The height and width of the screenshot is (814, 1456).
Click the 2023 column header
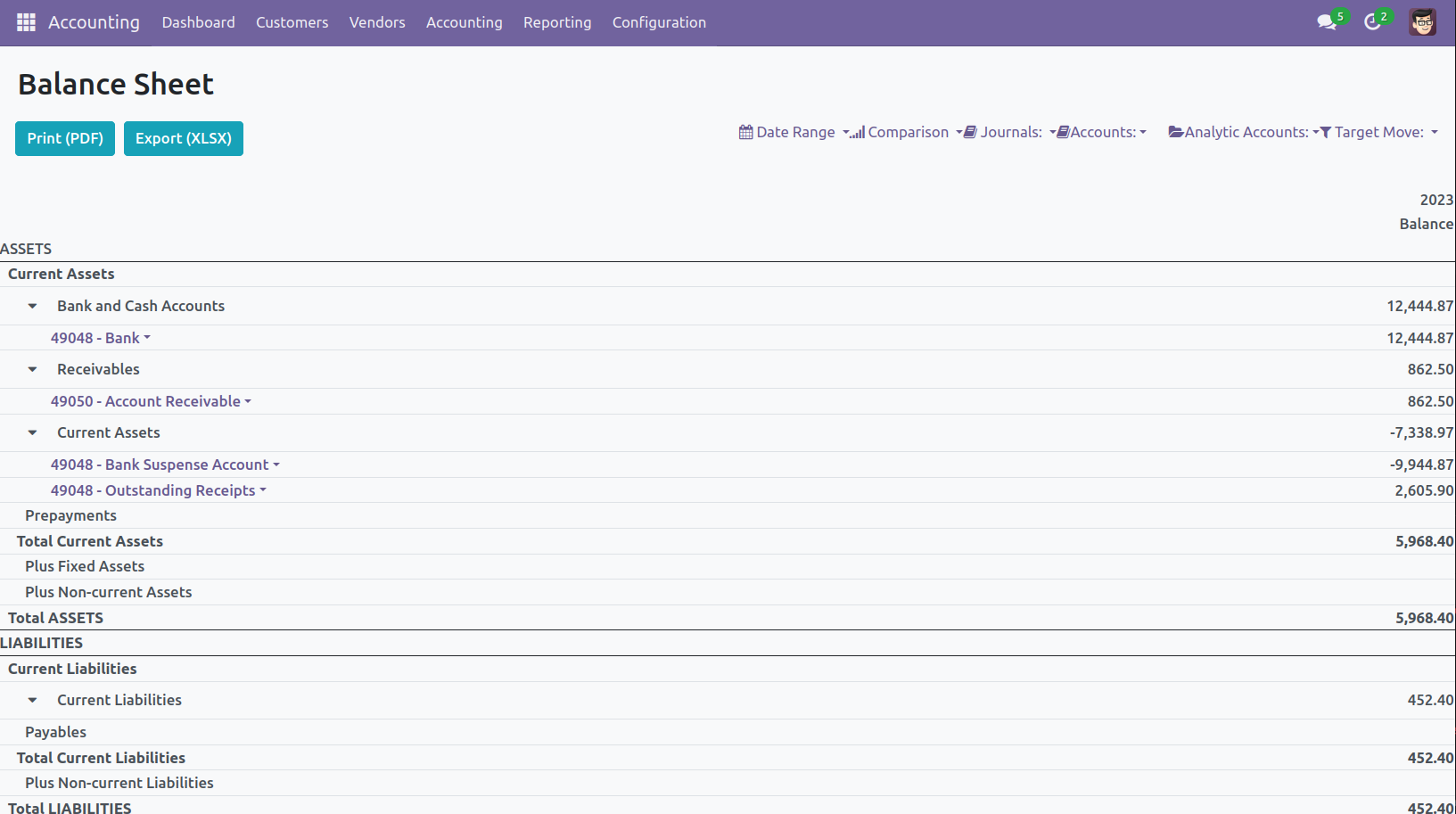[x=1436, y=200]
